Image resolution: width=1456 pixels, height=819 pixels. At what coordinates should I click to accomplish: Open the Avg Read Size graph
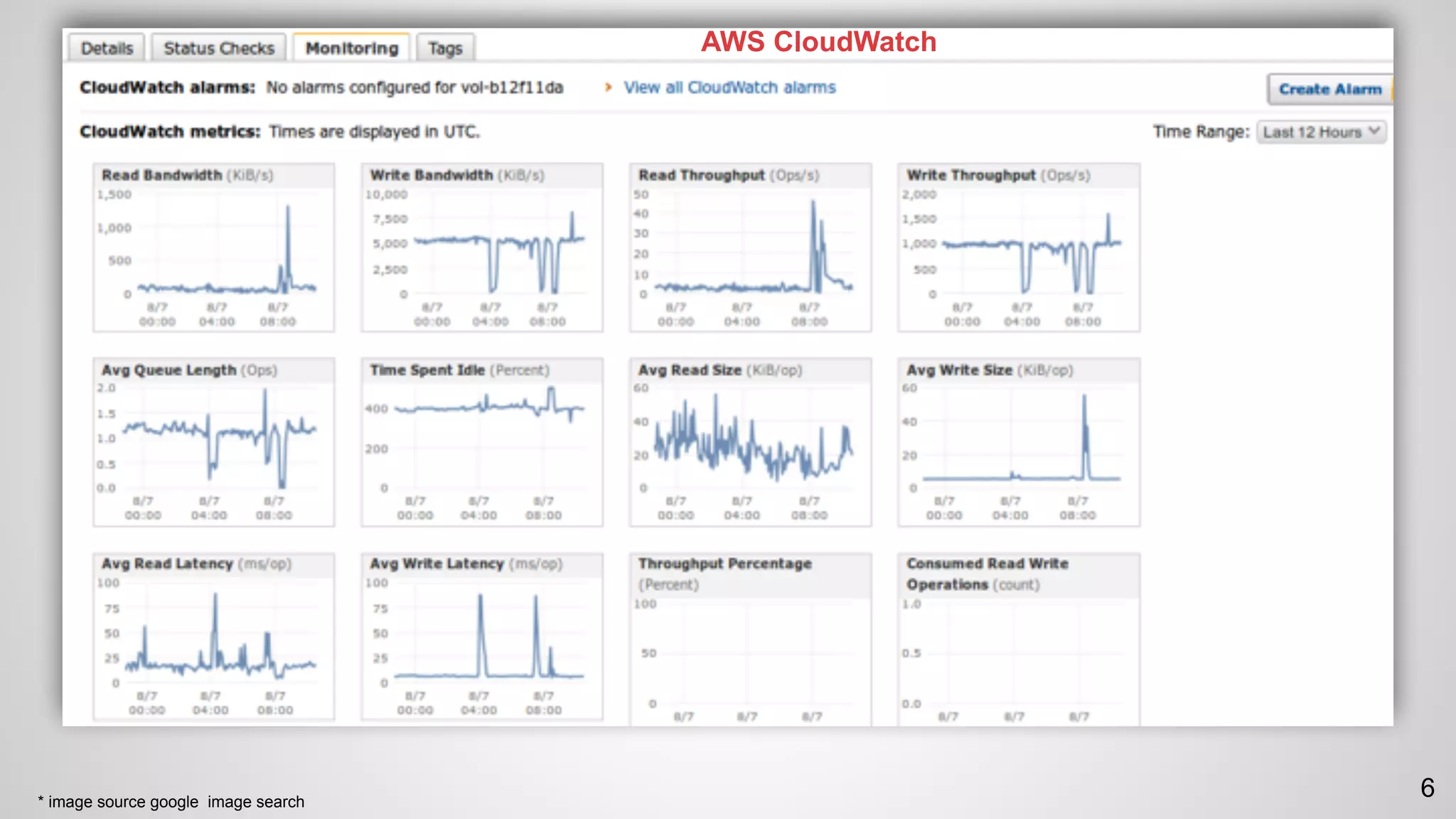tap(750, 442)
